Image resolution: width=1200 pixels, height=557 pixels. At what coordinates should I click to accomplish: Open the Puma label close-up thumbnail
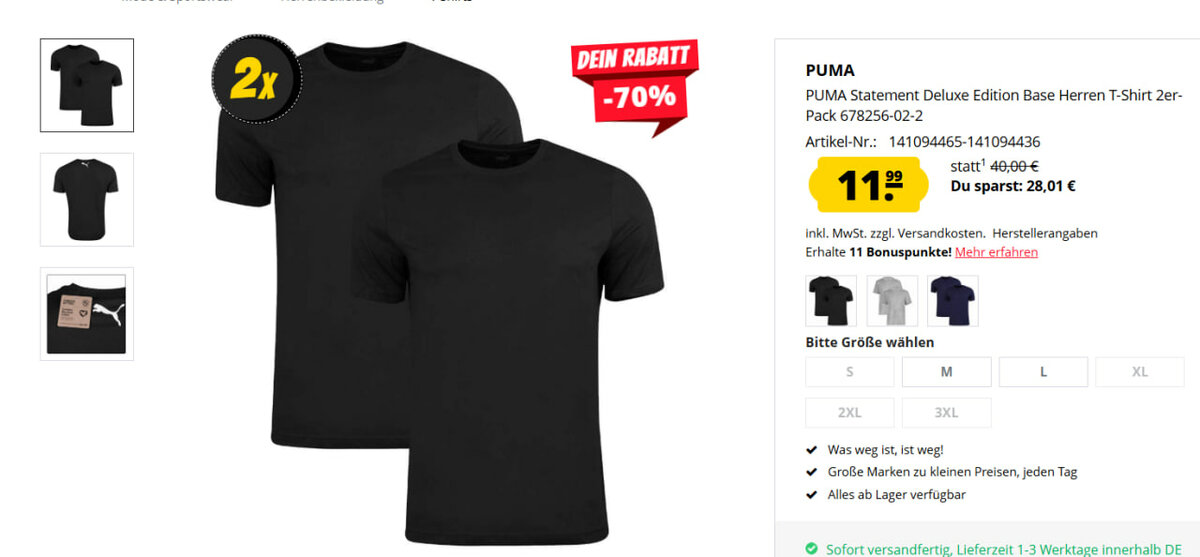pos(87,314)
